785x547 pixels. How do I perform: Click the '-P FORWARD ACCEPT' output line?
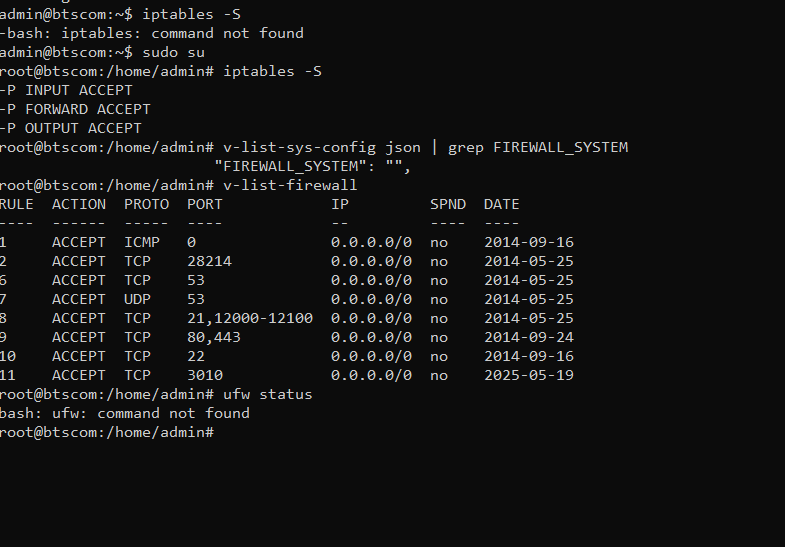(x=75, y=109)
